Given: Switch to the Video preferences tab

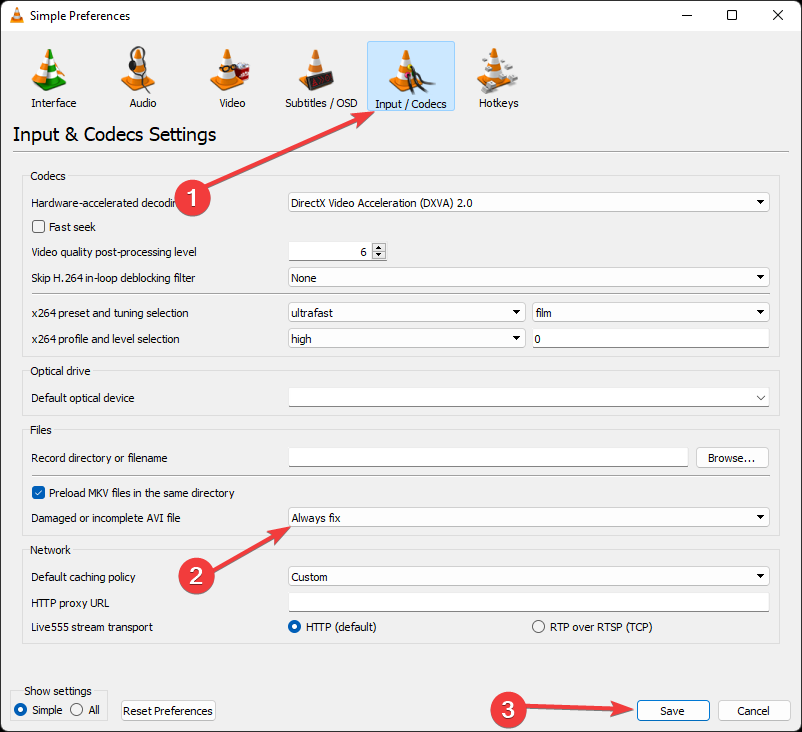Looking at the screenshot, I should click(231, 75).
